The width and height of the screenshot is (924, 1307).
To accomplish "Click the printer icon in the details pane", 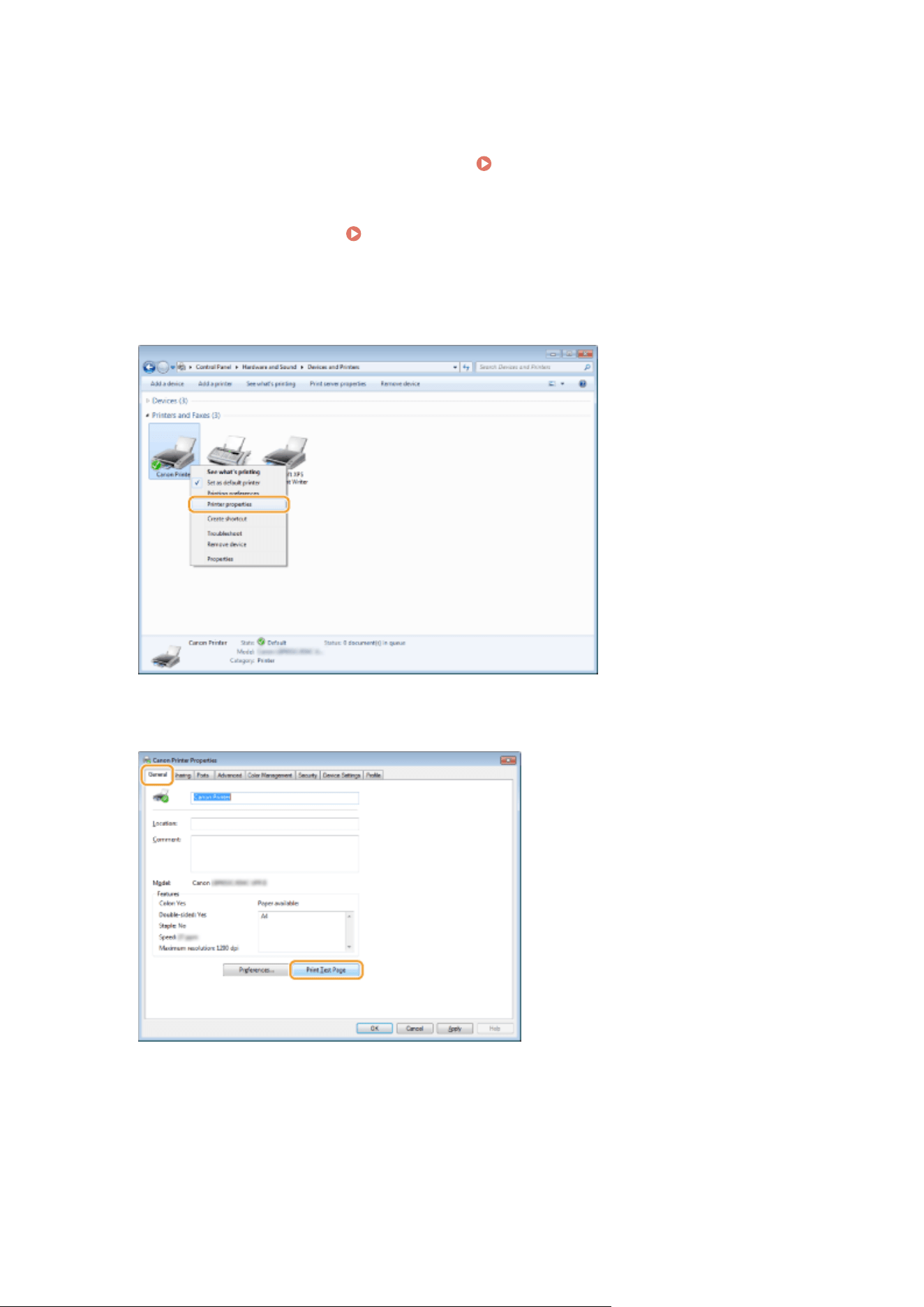I will tap(166, 656).
